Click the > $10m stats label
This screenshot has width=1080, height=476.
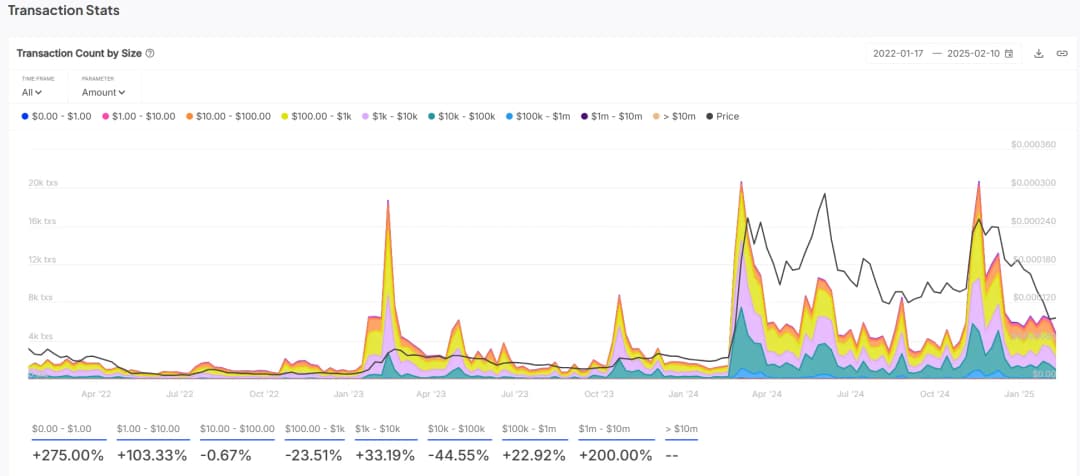click(681, 429)
